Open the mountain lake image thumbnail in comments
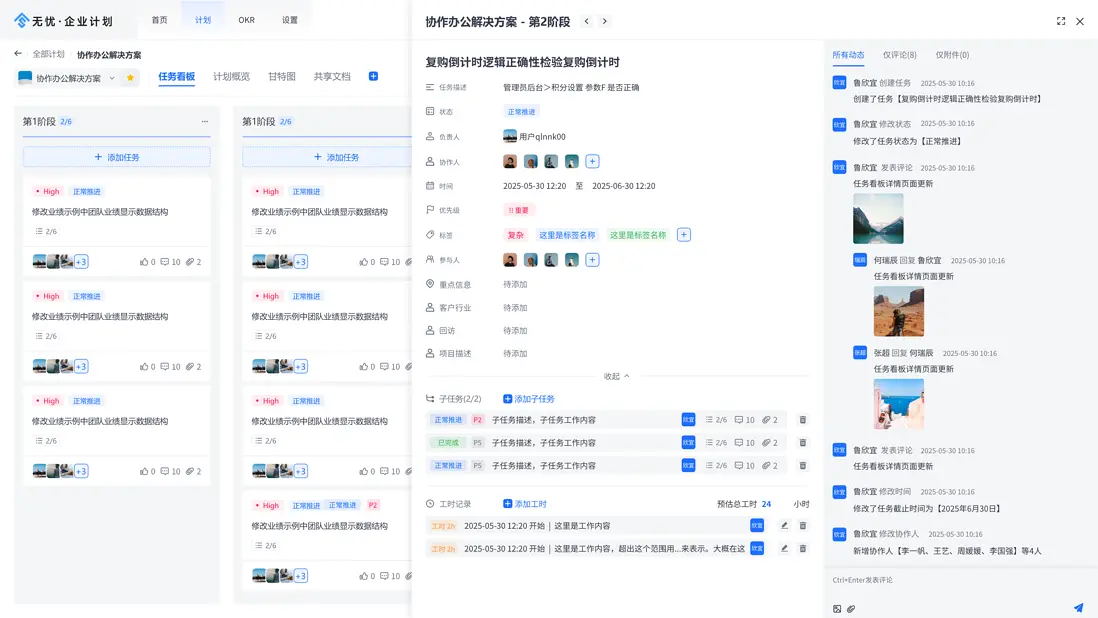This screenshot has height=618, width=1098. click(x=878, y=218)
